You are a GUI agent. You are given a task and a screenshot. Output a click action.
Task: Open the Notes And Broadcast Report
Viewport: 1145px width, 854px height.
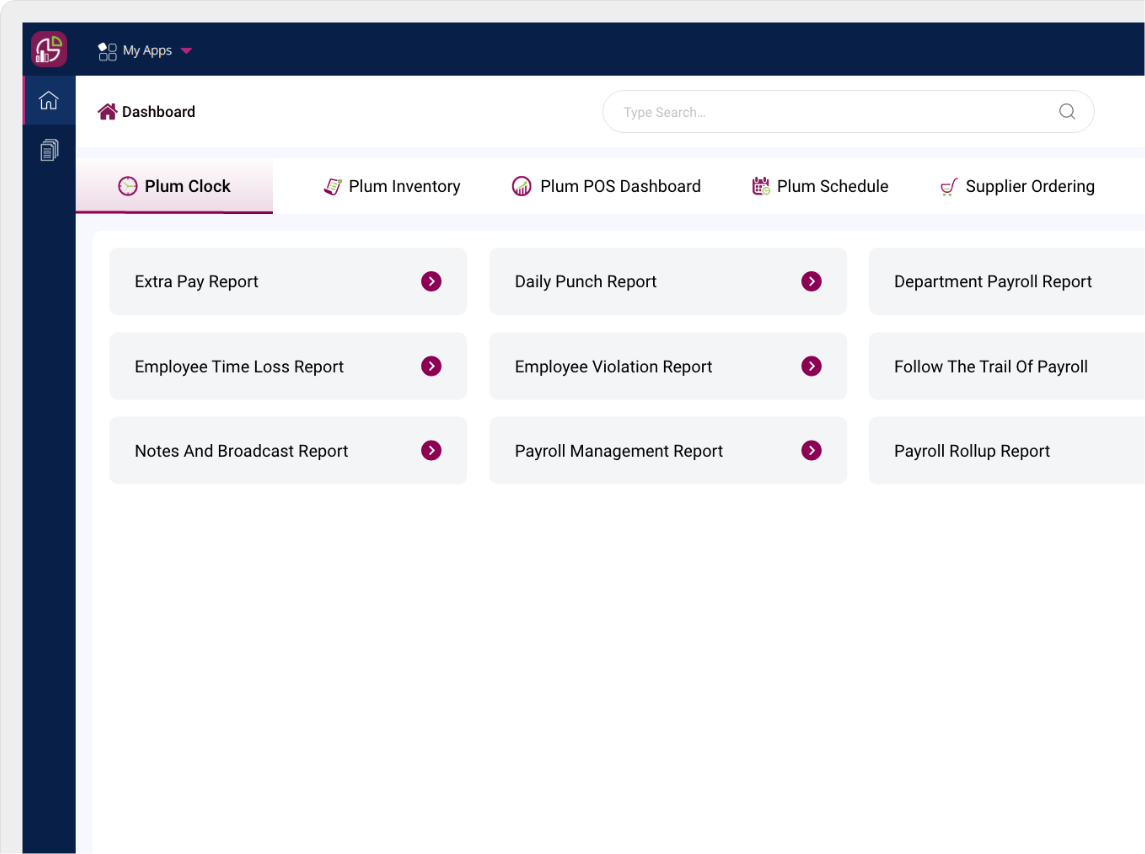tap(287, 450)
